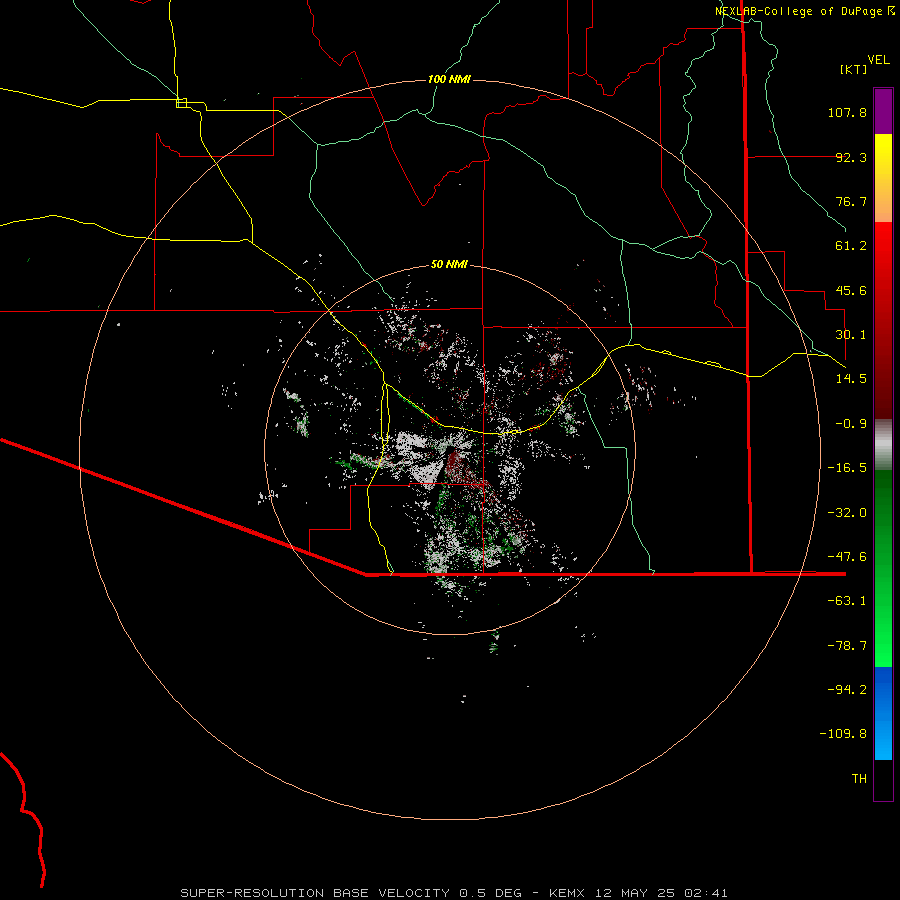Screen dimensions: 900x900
Task: Click the 14.5 legend value
Action: (851, 379)
